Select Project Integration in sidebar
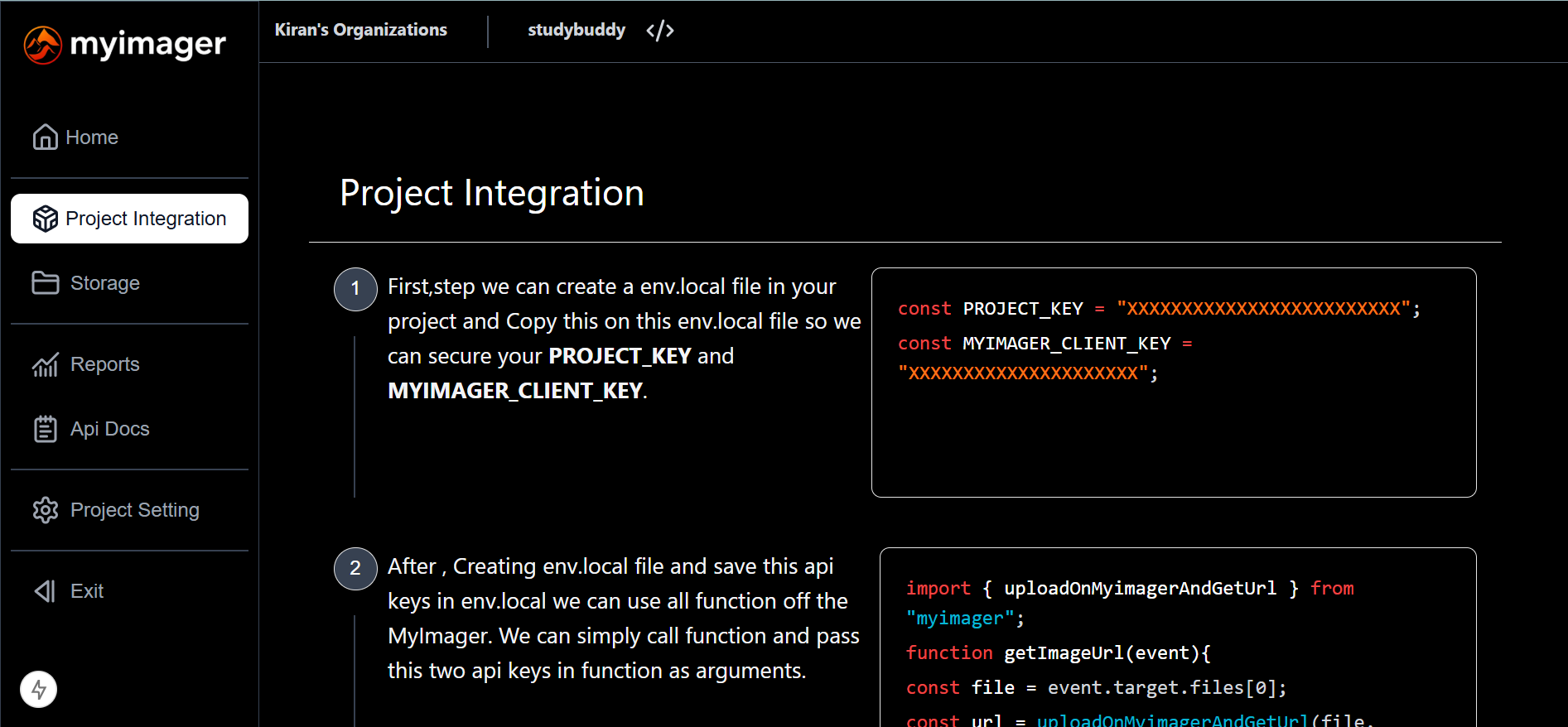 (x=129, y=219)
